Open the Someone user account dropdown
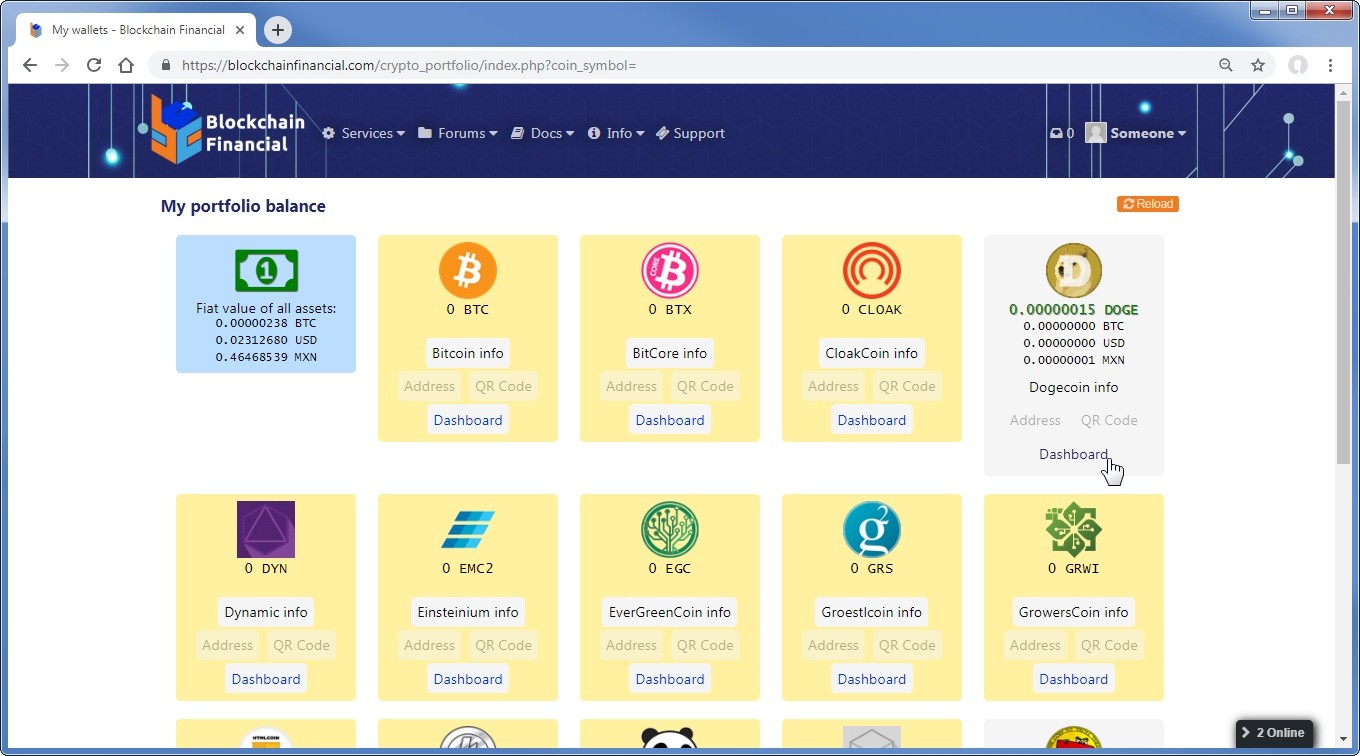 point(1136,133)
